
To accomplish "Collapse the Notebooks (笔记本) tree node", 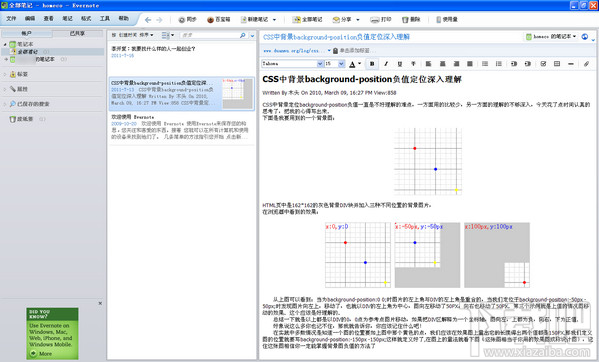I will (x=5, y=44).
